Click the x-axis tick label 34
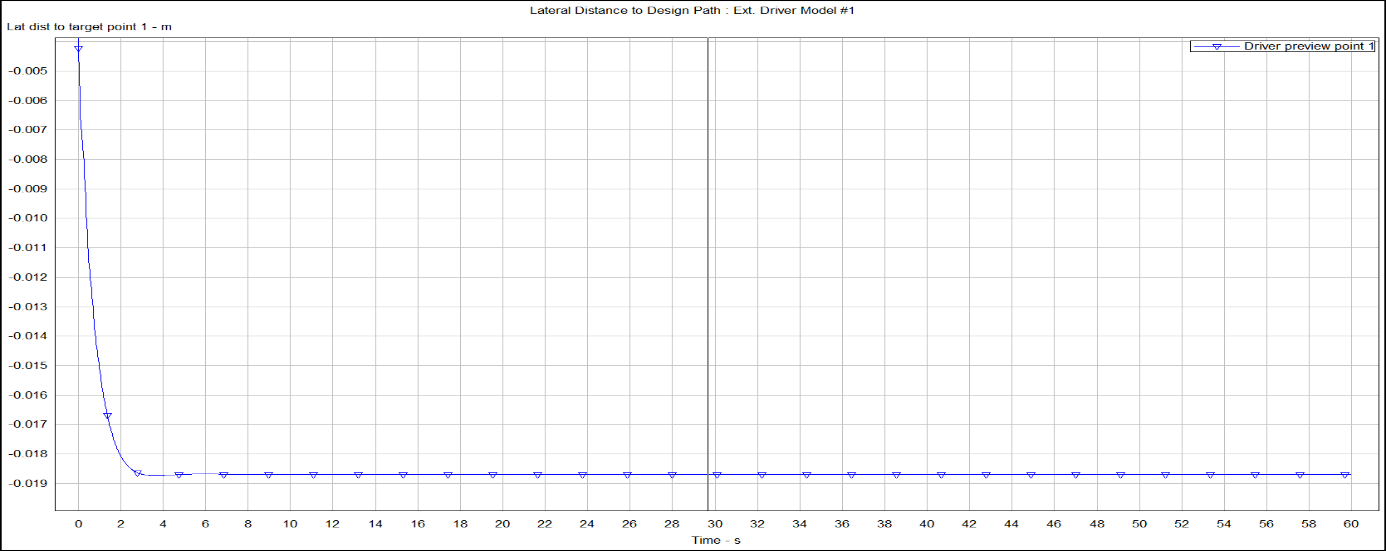 pos(799,523)
